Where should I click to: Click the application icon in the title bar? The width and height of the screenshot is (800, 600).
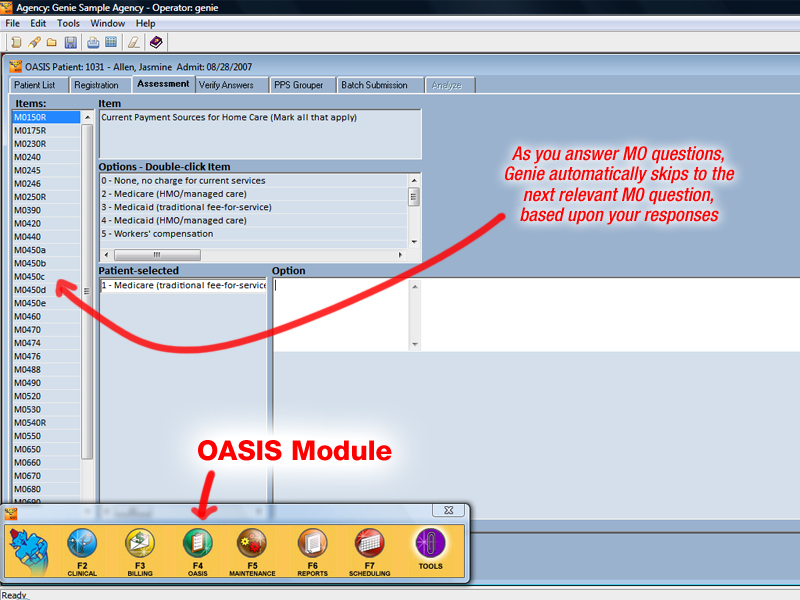(x=7, y=7)
